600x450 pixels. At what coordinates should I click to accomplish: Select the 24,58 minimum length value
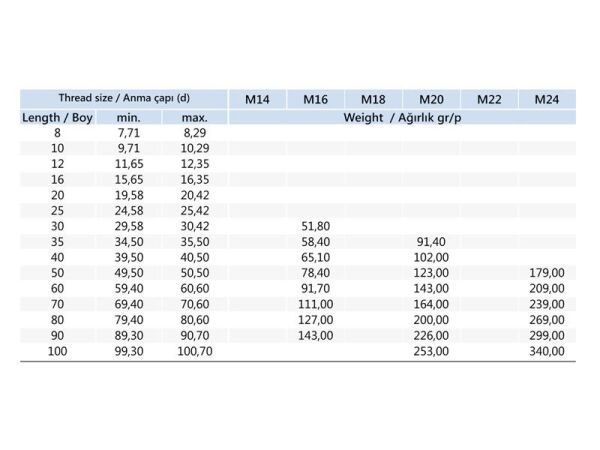[128, 210]
